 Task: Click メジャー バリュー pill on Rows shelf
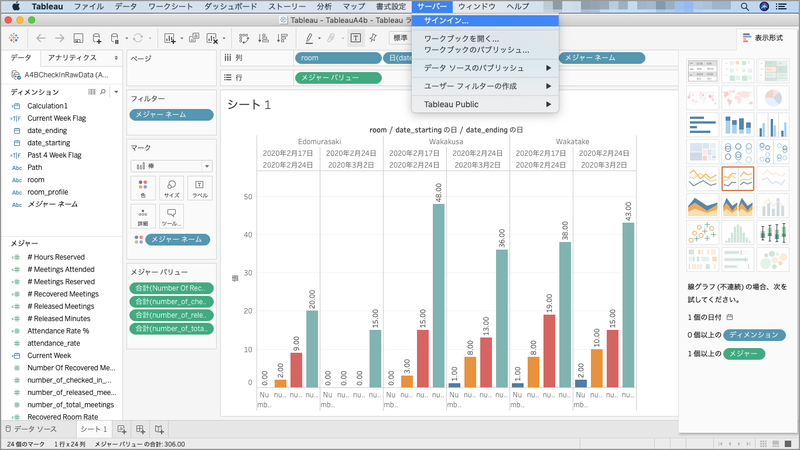(338, 78)
